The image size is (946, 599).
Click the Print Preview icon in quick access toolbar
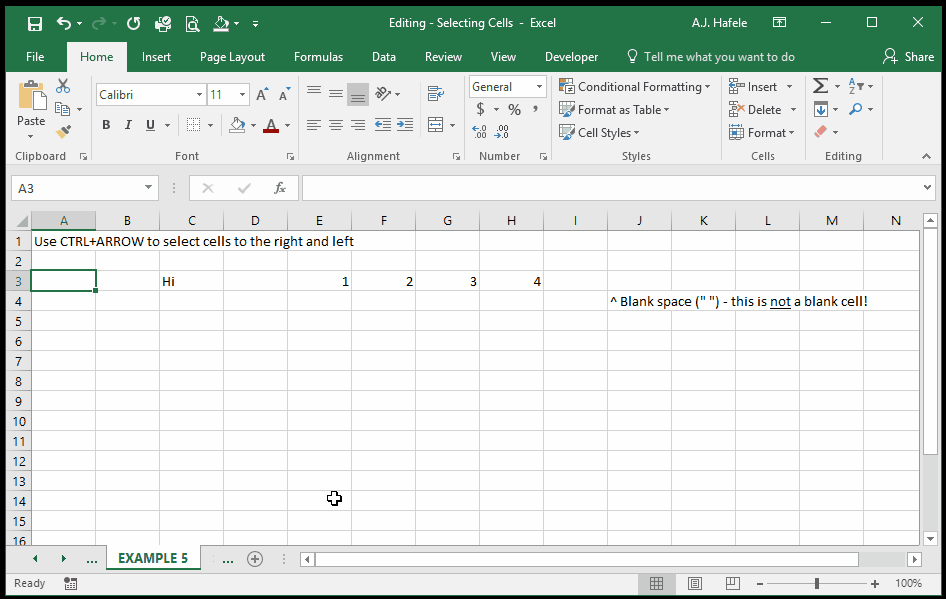click(x=192, y=24)
